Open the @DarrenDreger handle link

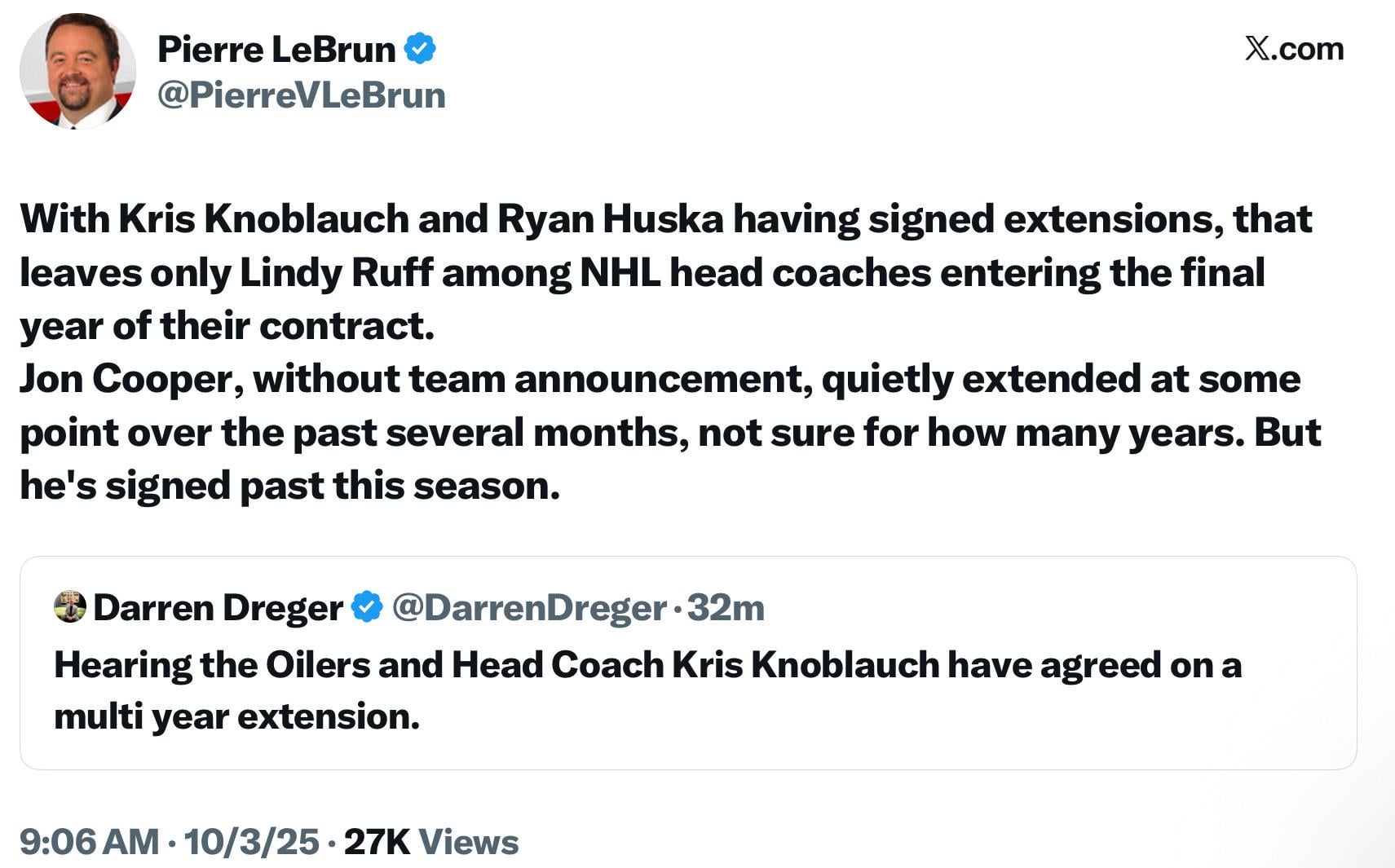point(528,608)
